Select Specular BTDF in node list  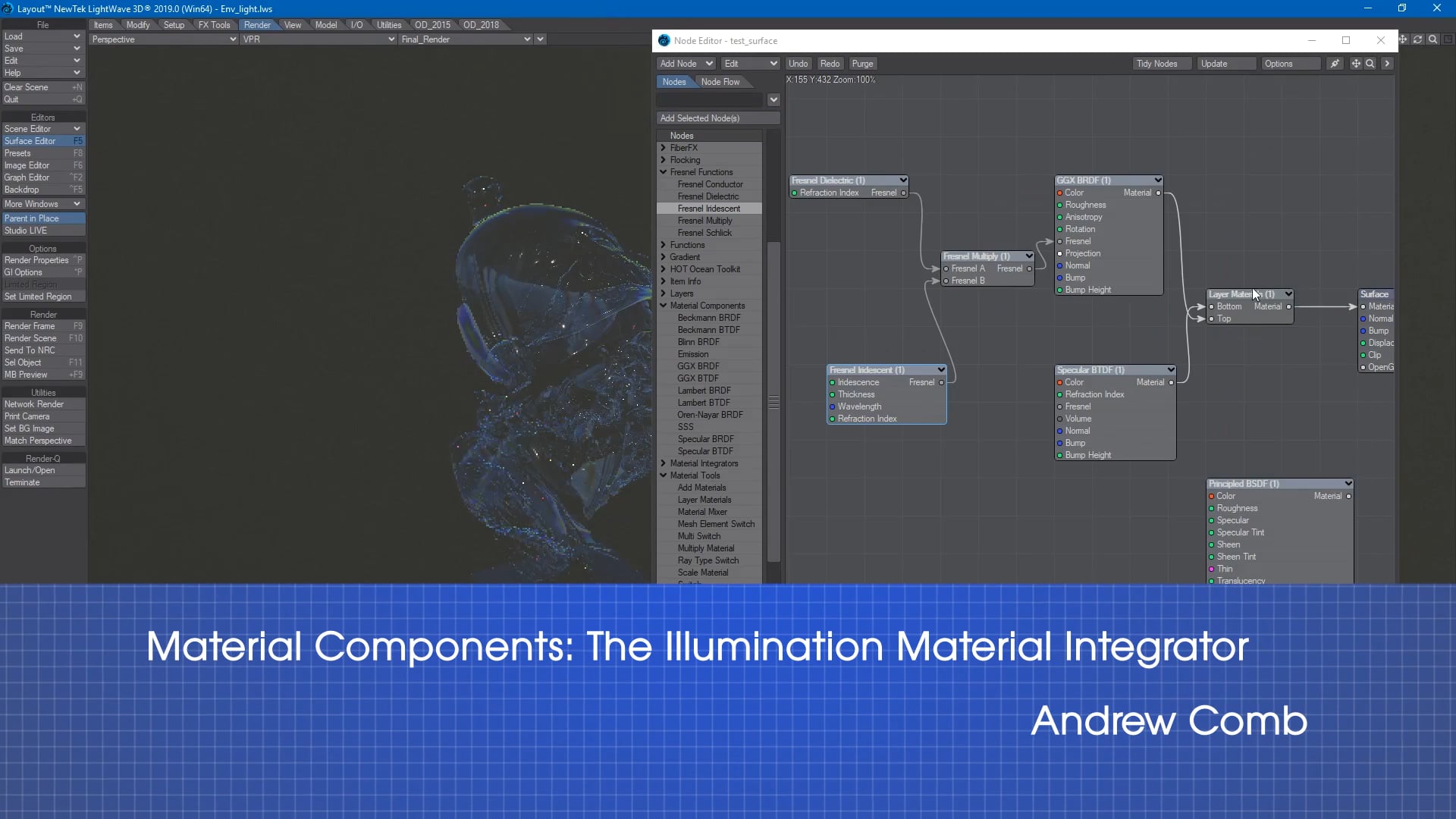pyautogui.click(x=705, y=451)
